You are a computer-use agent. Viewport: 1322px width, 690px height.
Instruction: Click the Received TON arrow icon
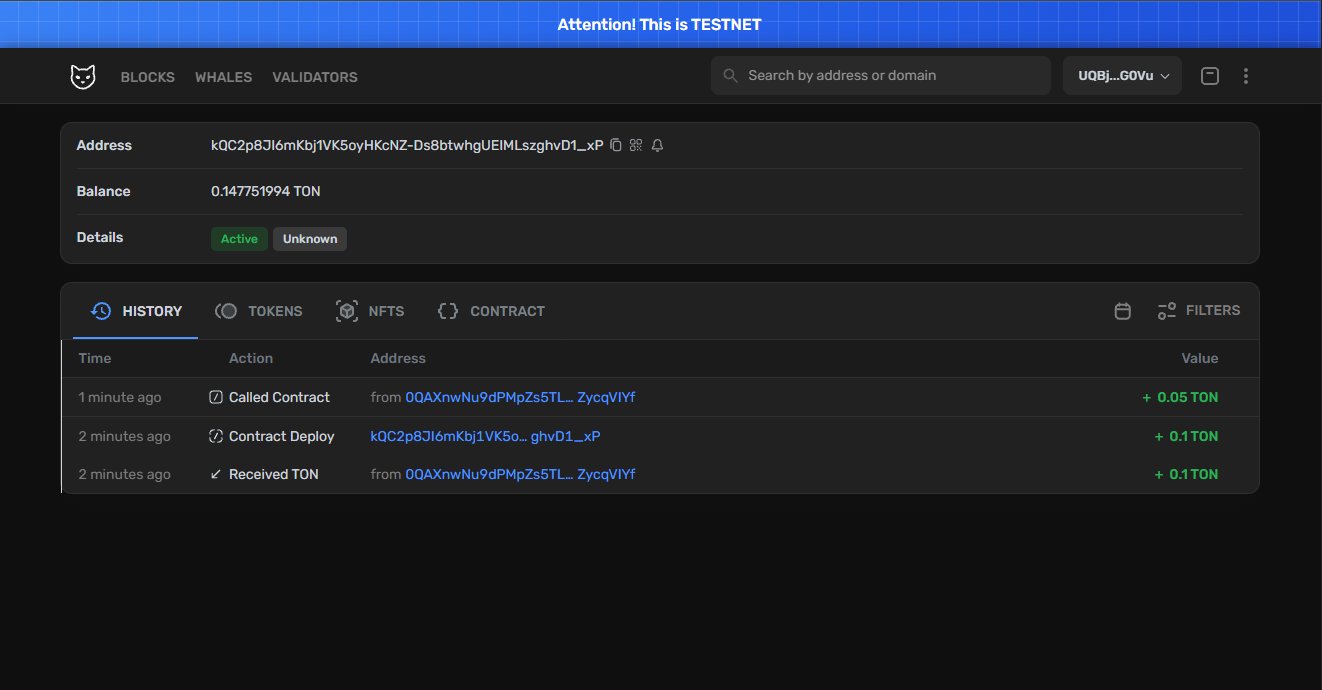(216, 474)
